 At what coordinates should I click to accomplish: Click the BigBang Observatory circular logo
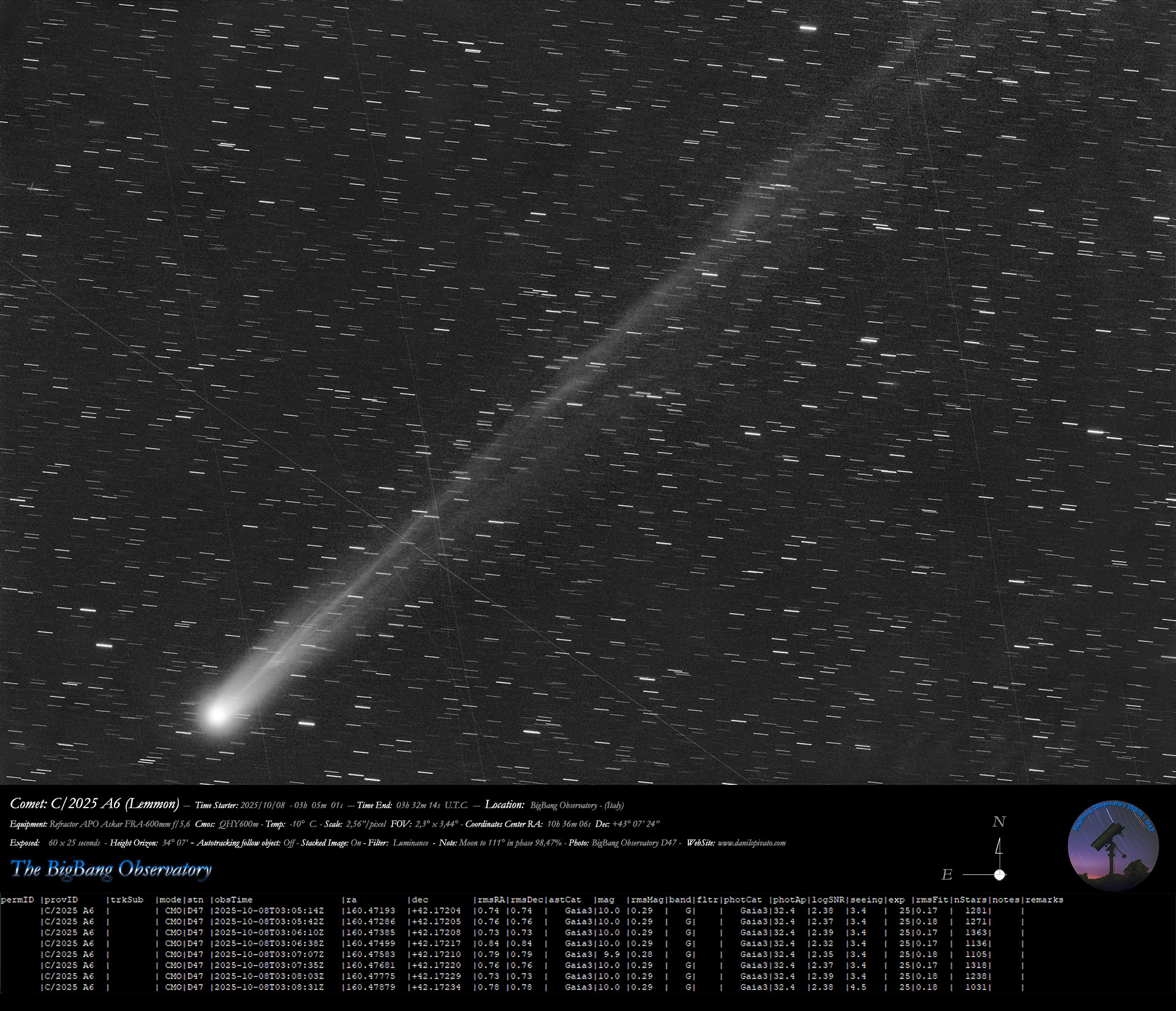(x=1113, y=846)
